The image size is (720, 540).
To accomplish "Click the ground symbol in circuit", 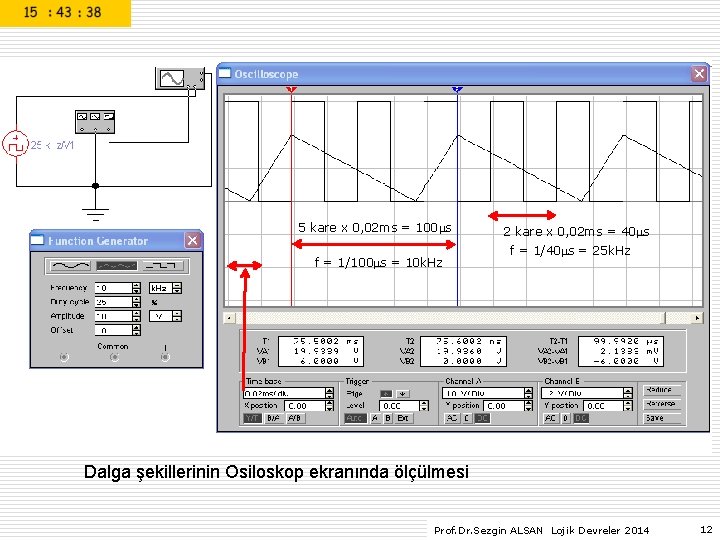I will point(96,214).
